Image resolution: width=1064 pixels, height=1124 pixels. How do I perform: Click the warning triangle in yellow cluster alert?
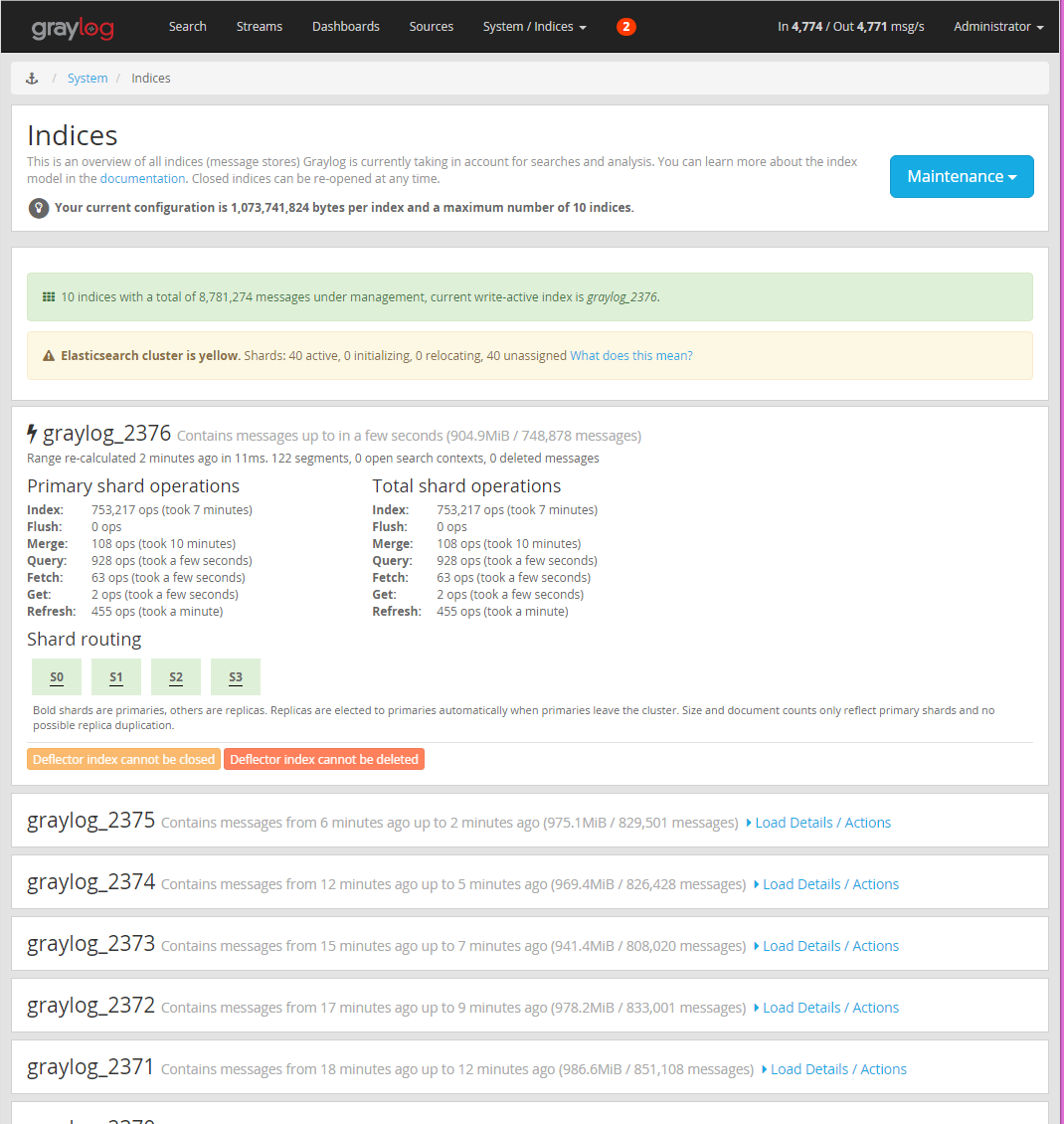point(48,355)
